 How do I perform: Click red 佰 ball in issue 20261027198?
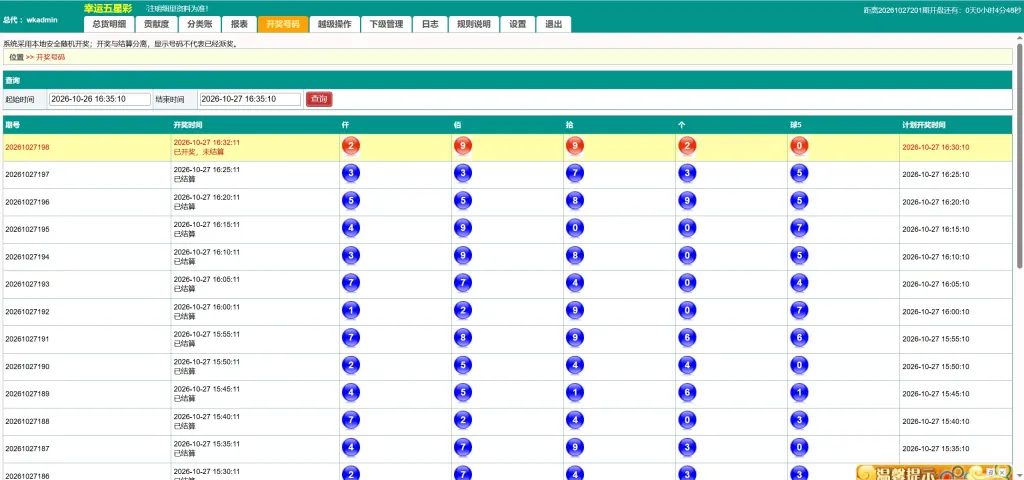tap(463, 146)
